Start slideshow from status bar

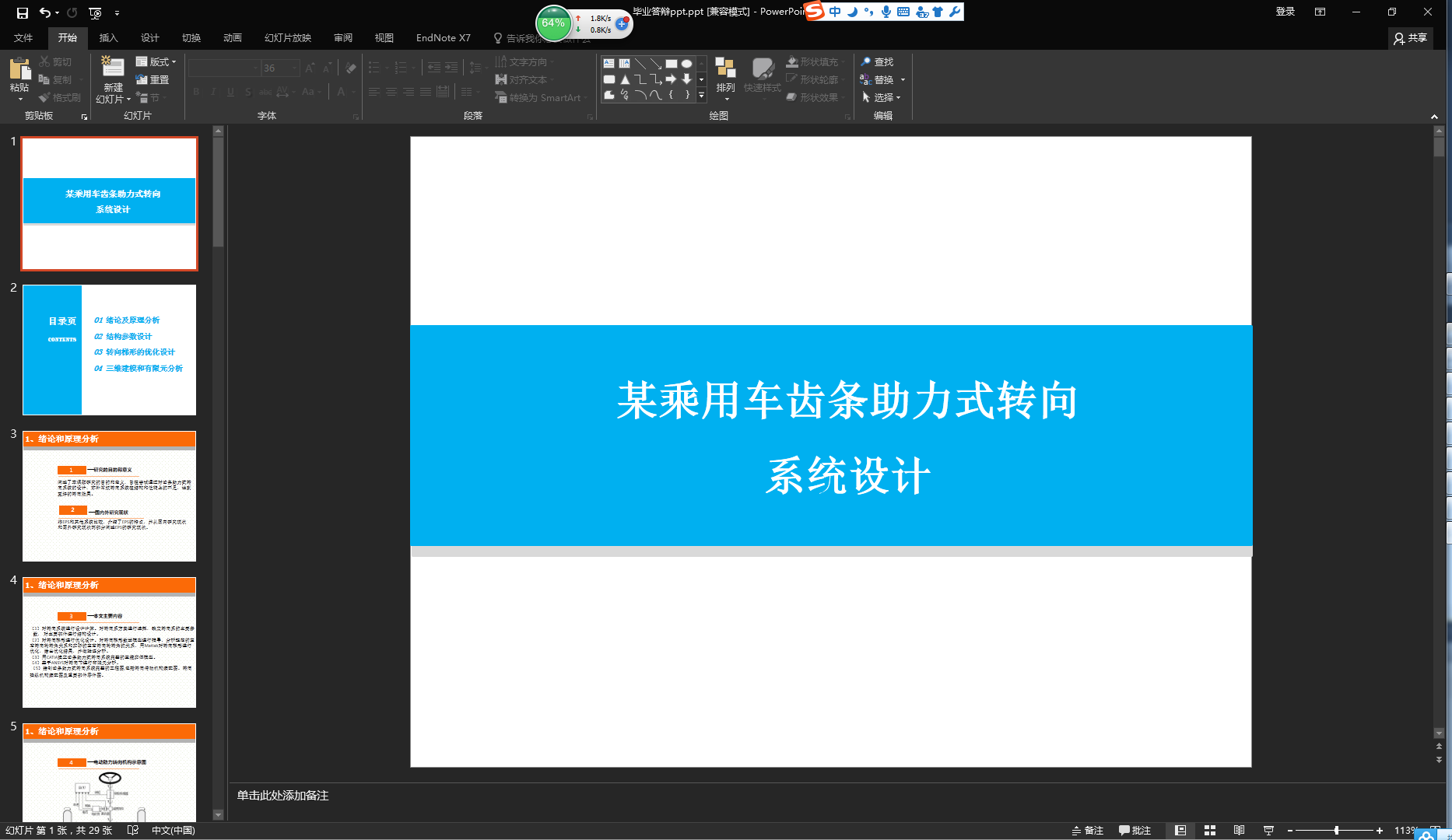[x=1268, y=830]
